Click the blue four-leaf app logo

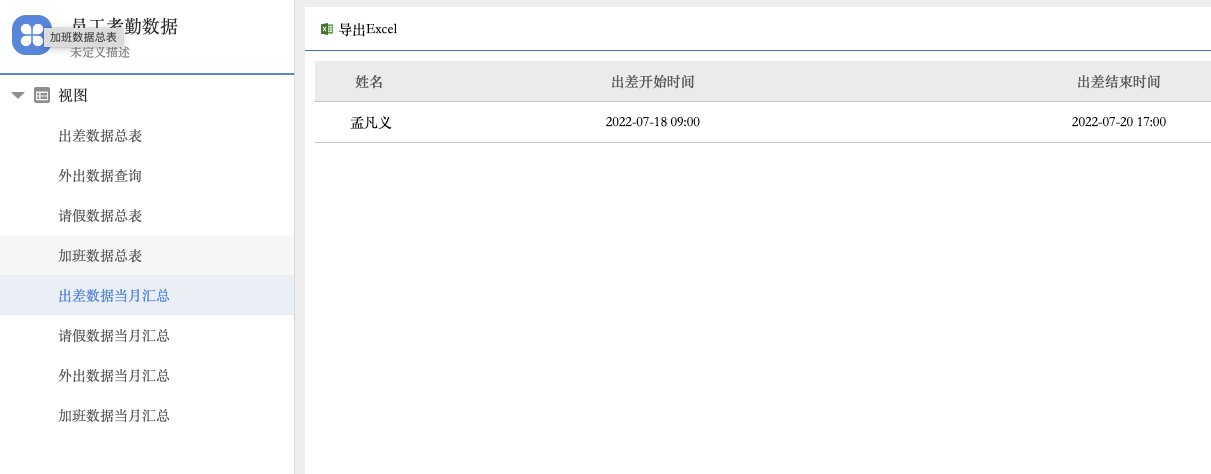(30, 35)
